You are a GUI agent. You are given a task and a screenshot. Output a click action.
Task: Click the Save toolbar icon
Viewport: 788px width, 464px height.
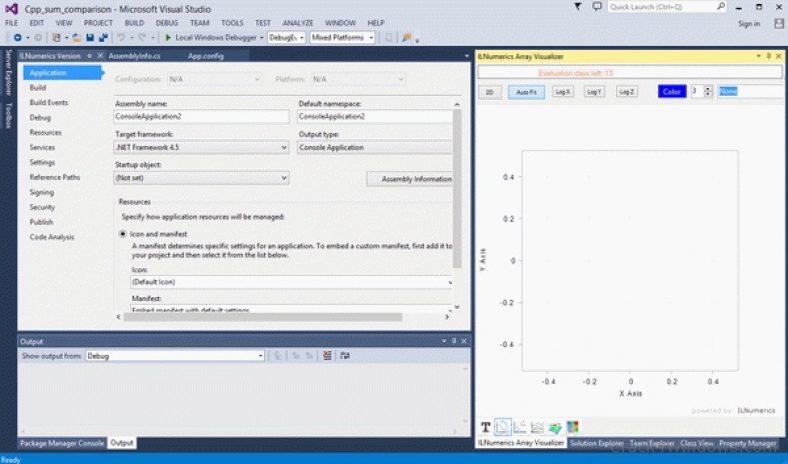90,38
